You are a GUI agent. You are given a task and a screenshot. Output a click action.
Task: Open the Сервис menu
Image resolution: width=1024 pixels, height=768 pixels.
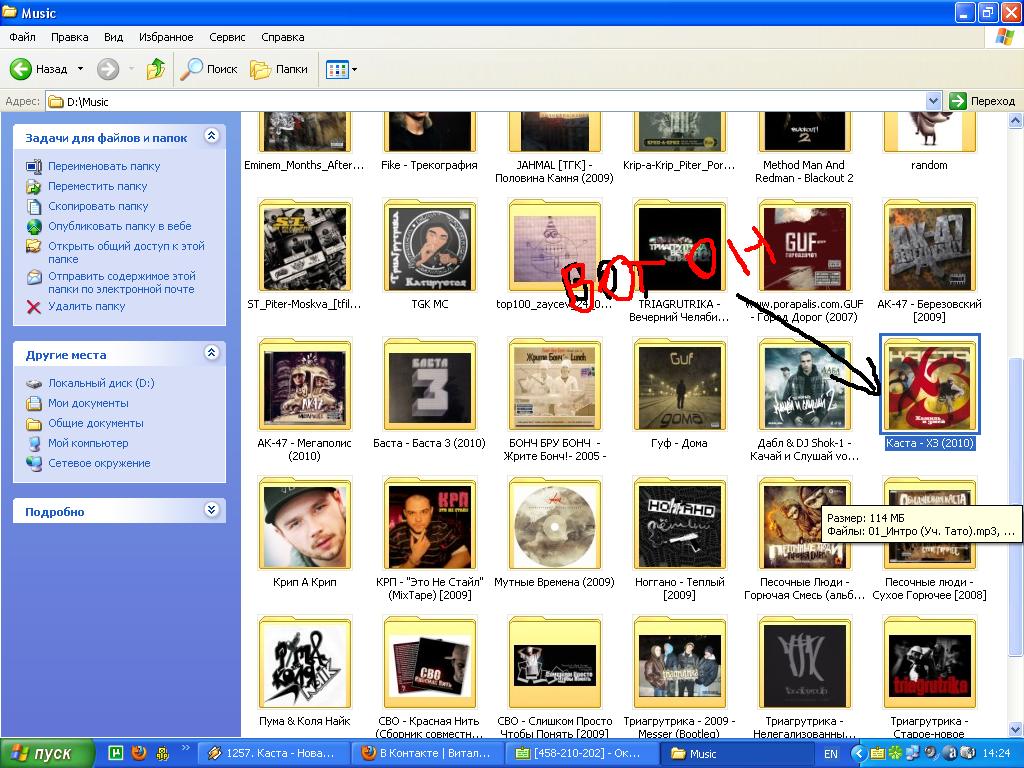coord(227,37)
